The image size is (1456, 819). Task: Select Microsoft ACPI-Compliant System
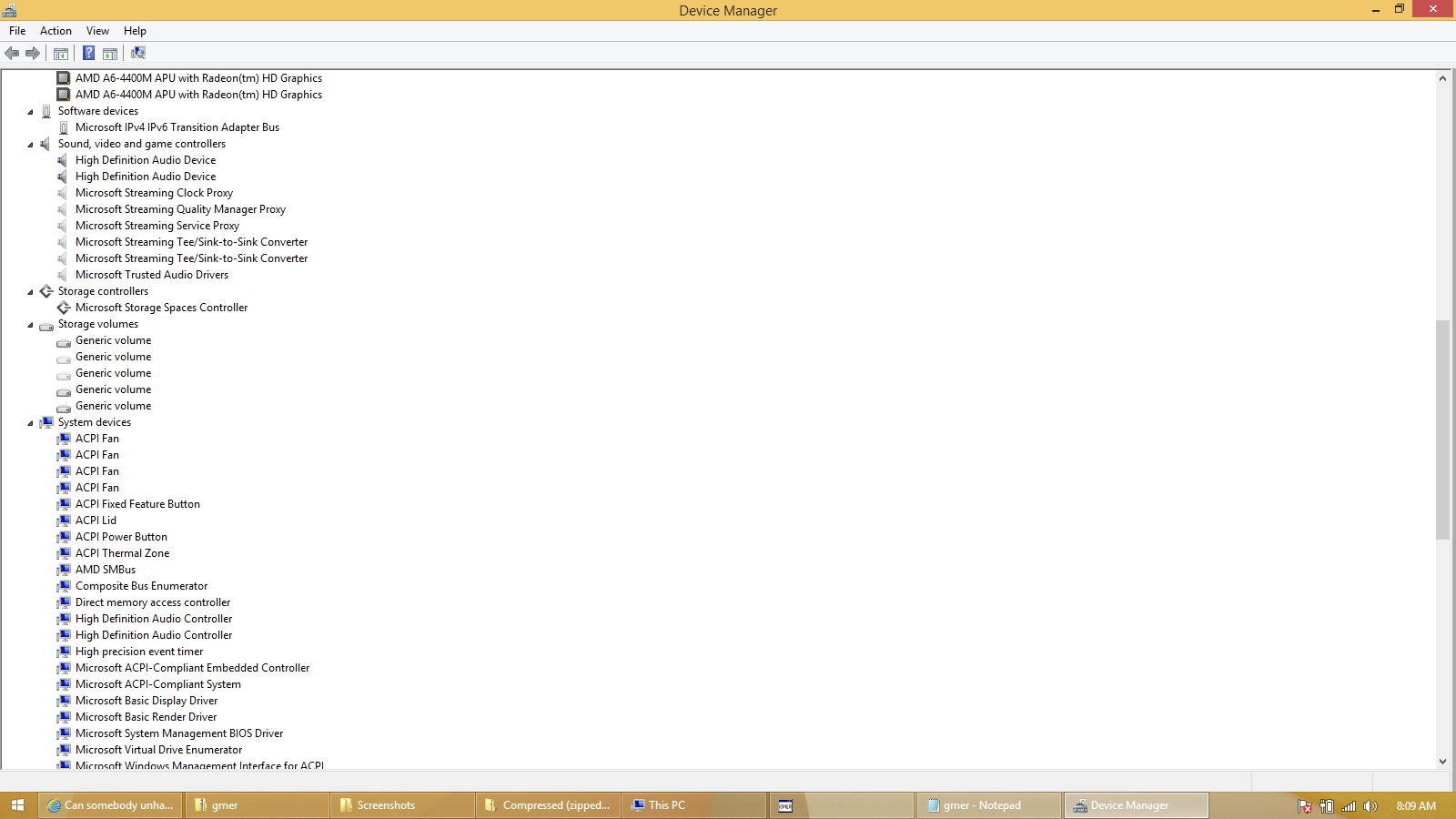158,684
